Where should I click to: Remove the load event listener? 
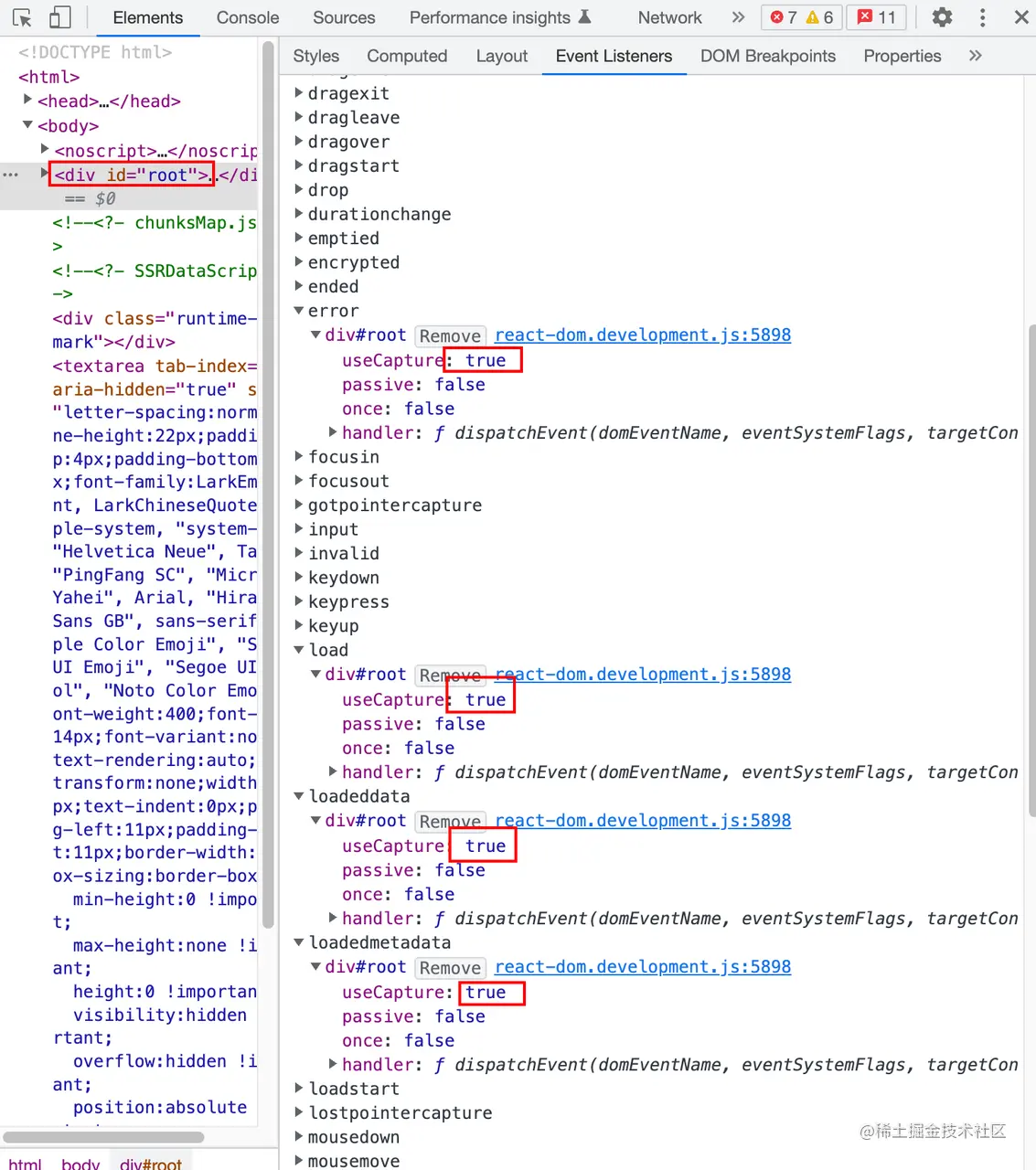(x=450, y=675)
